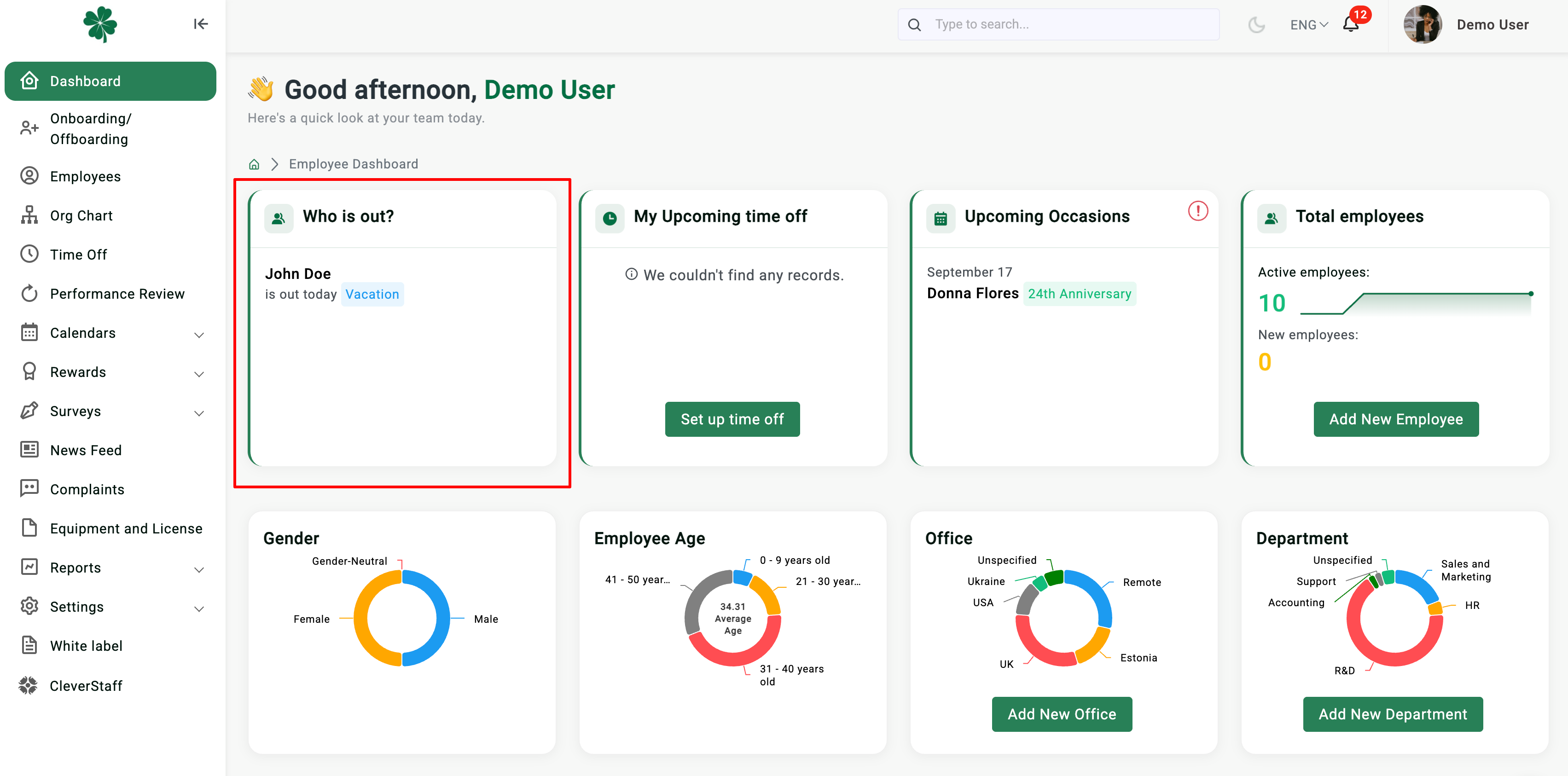
Task: Click the home icon in the breadcrumb
Action: click(254, 164)
